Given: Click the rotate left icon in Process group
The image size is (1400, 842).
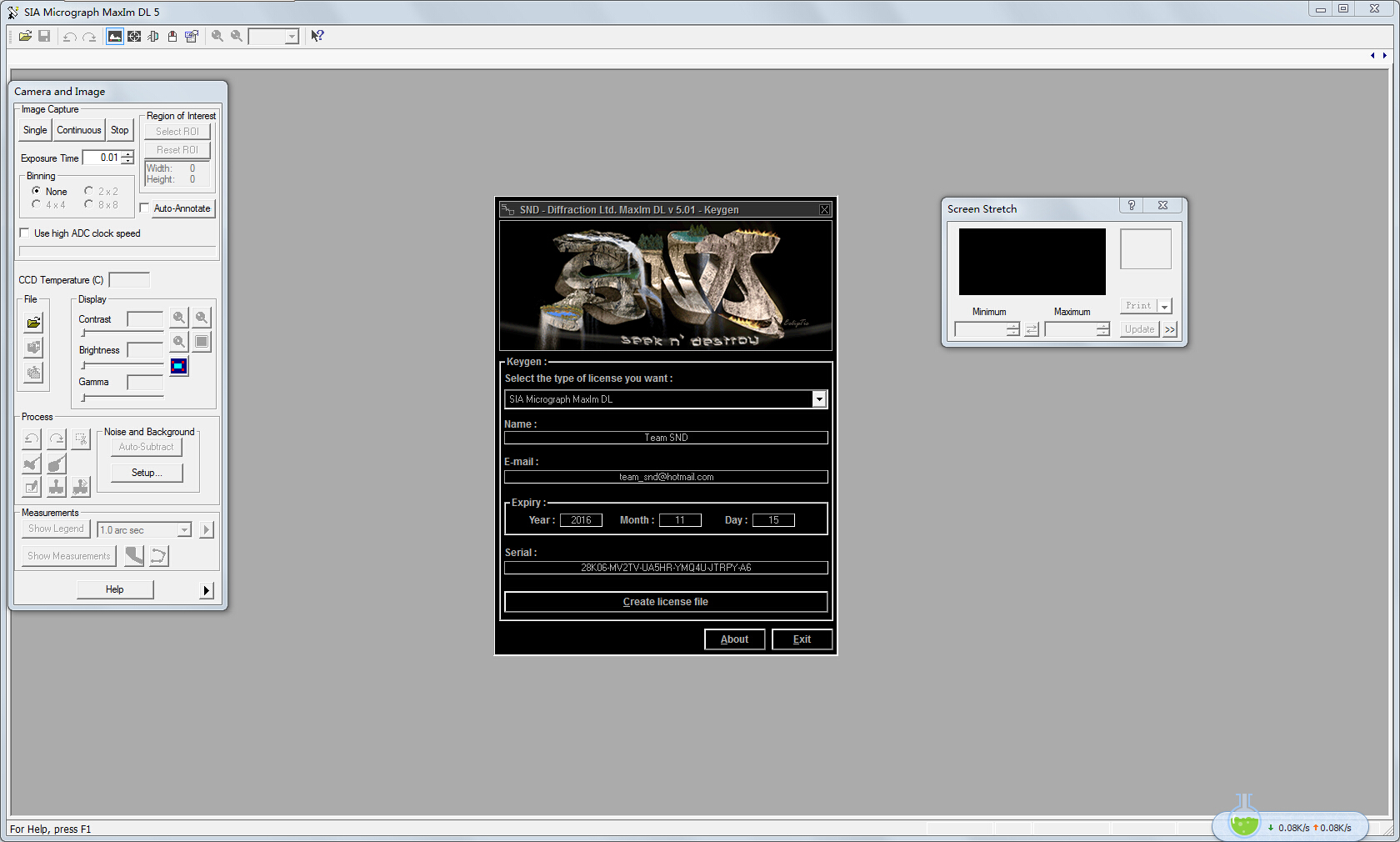Looking at the screenshot, I should pos(32,439).
